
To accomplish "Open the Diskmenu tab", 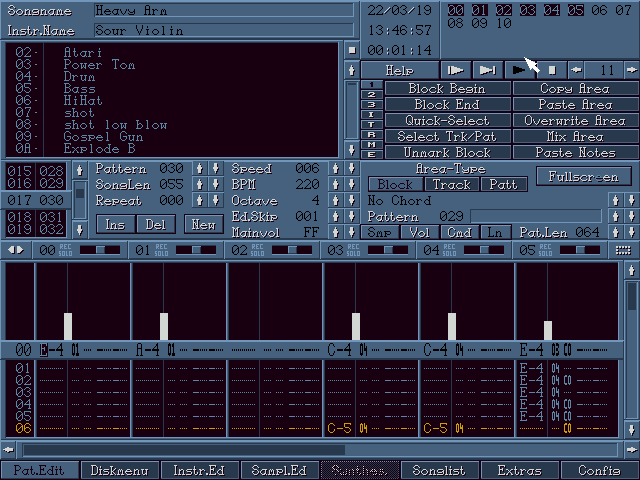I will click(119, 470).
